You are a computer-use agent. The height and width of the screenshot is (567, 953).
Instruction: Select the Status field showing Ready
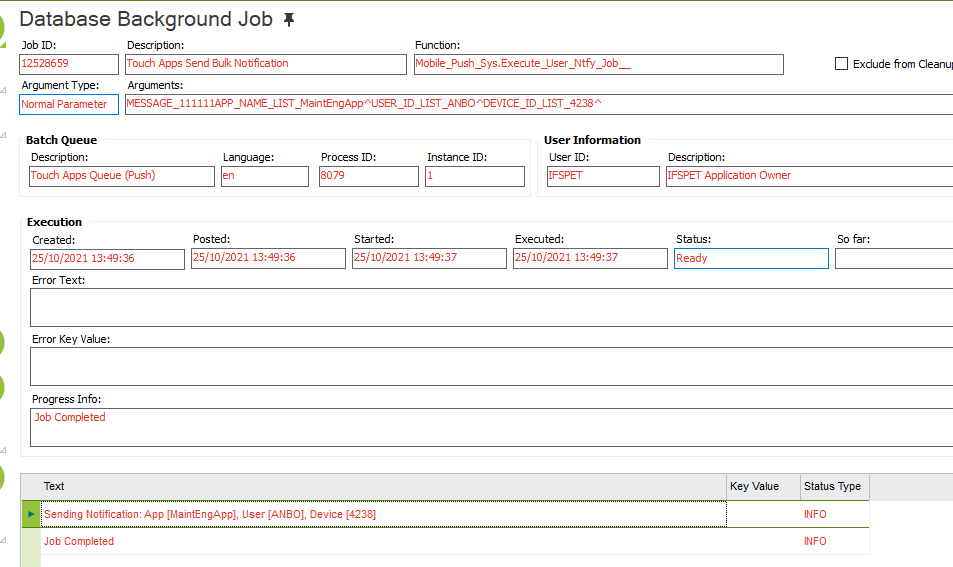(751, 258)
